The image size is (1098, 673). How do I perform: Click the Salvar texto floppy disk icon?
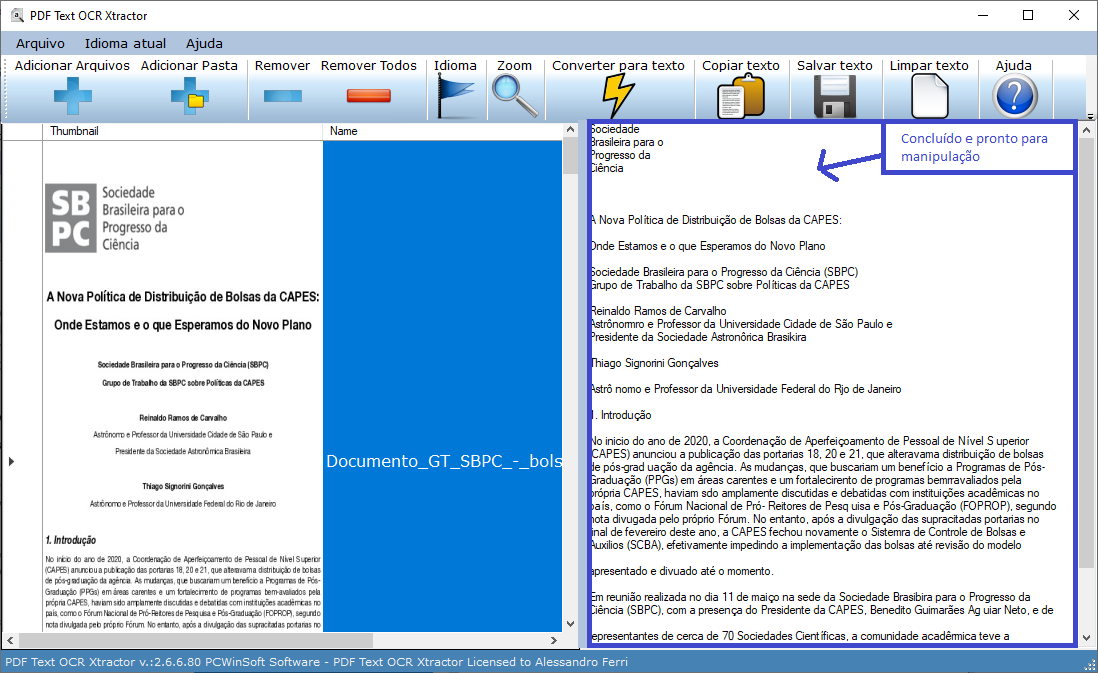tap(835, 97)
